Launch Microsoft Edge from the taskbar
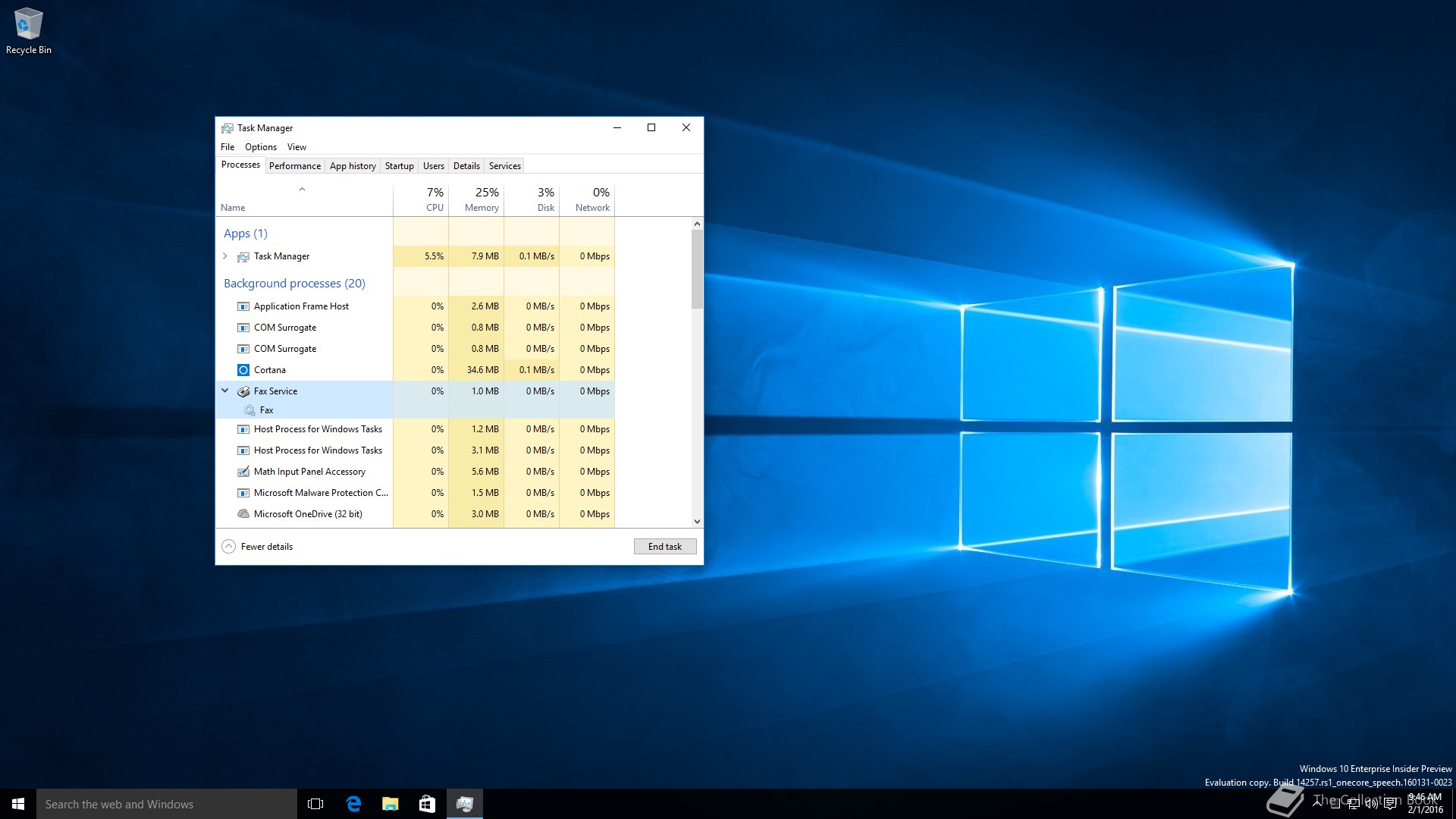Screen dimensions: 1456x819 (353, 804)
